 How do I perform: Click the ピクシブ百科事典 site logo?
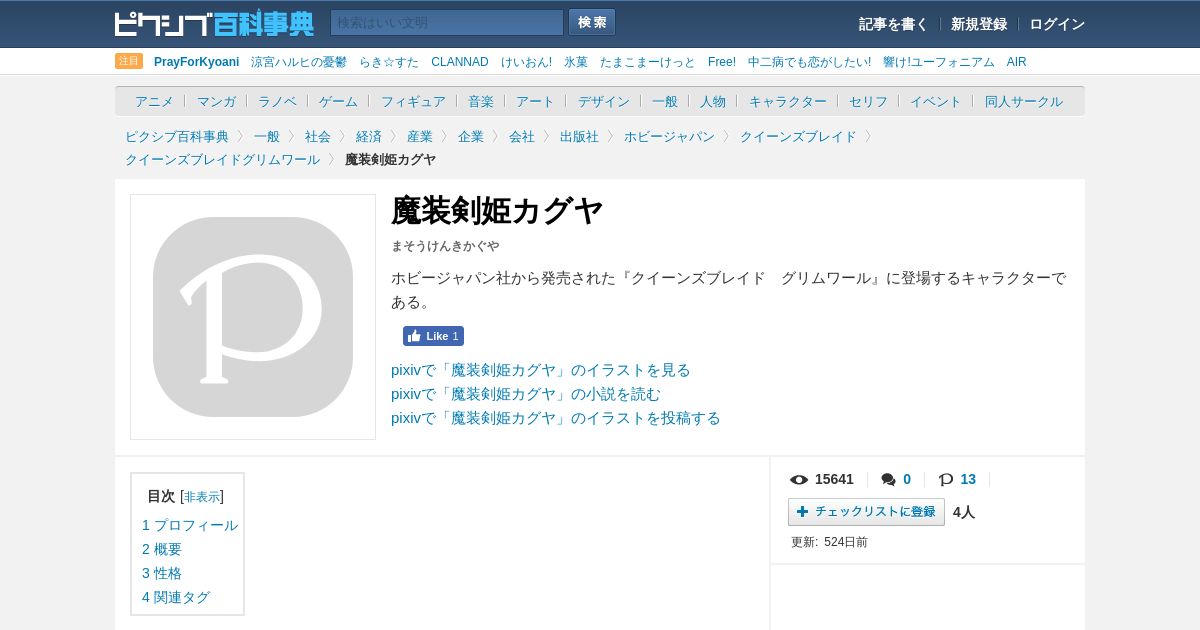point(214,23)
